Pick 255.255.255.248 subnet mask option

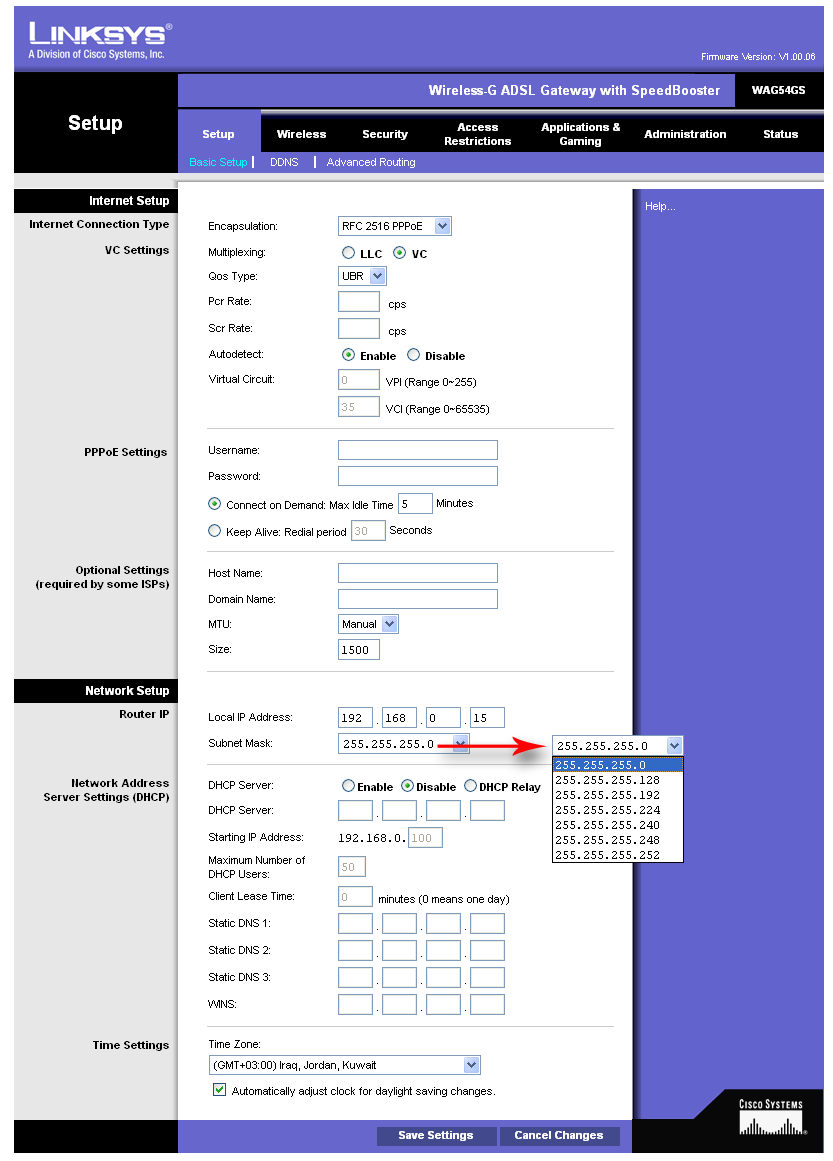coord(618,840)
